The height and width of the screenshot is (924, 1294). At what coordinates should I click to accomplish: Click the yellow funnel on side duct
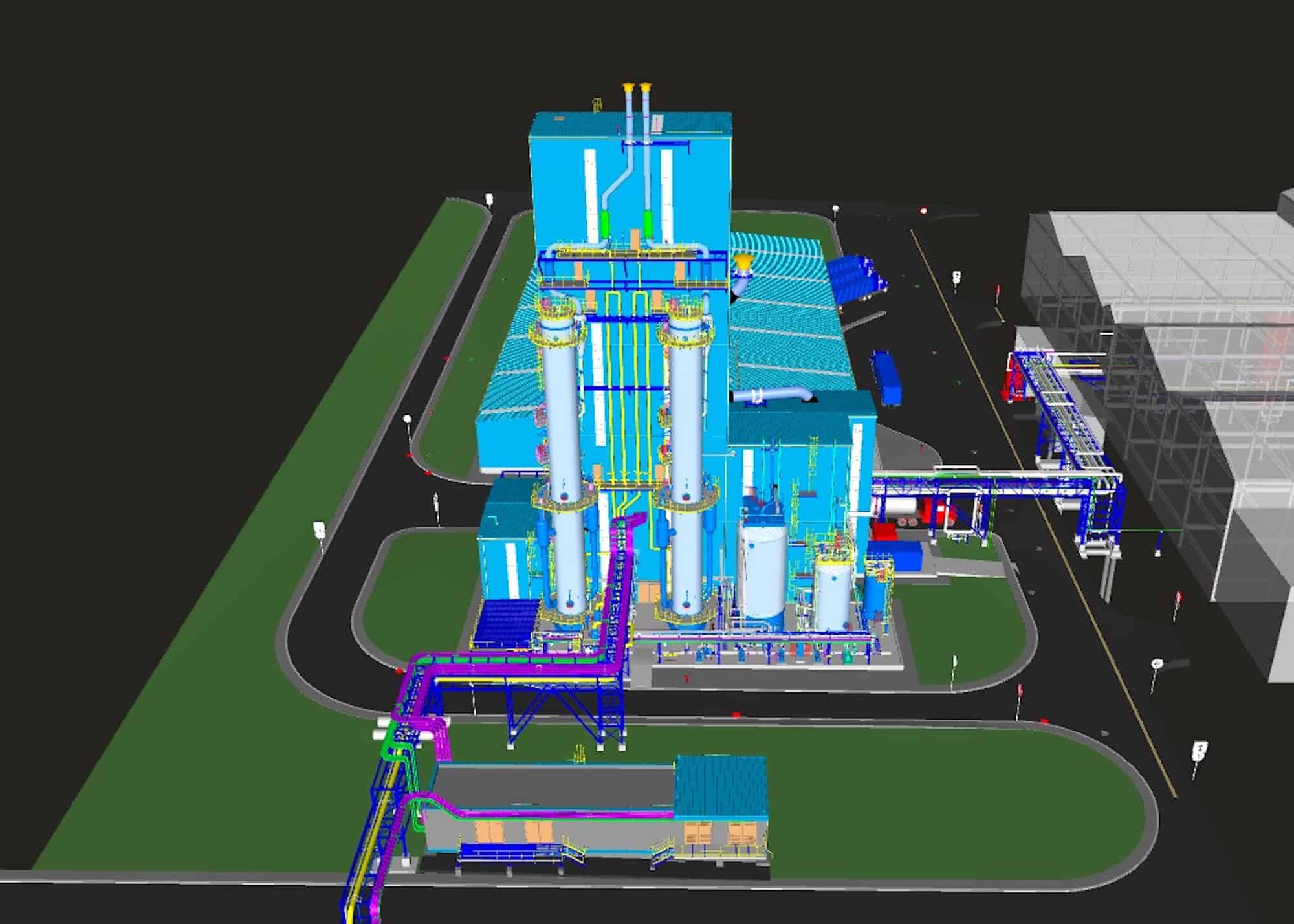743,262
